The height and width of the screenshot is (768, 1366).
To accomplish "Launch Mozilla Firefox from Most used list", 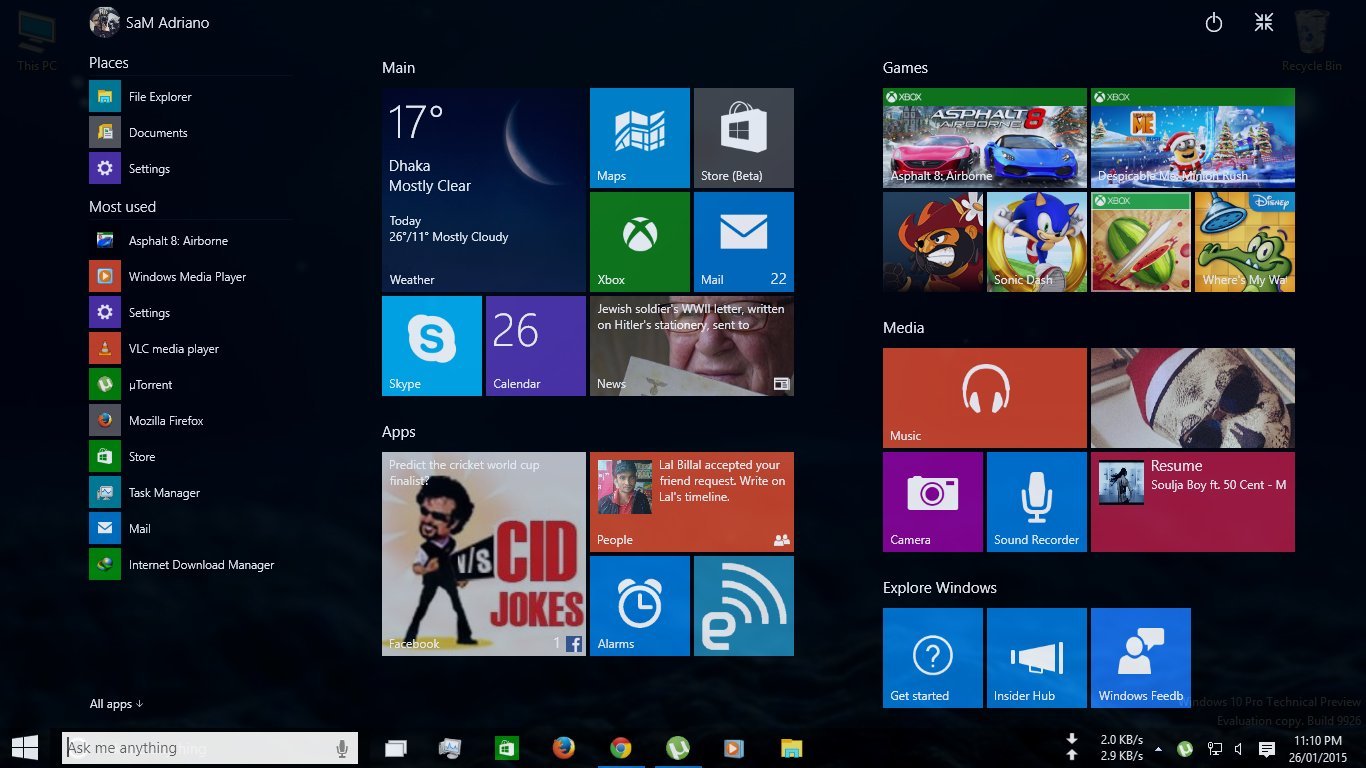I will (190, 421).
